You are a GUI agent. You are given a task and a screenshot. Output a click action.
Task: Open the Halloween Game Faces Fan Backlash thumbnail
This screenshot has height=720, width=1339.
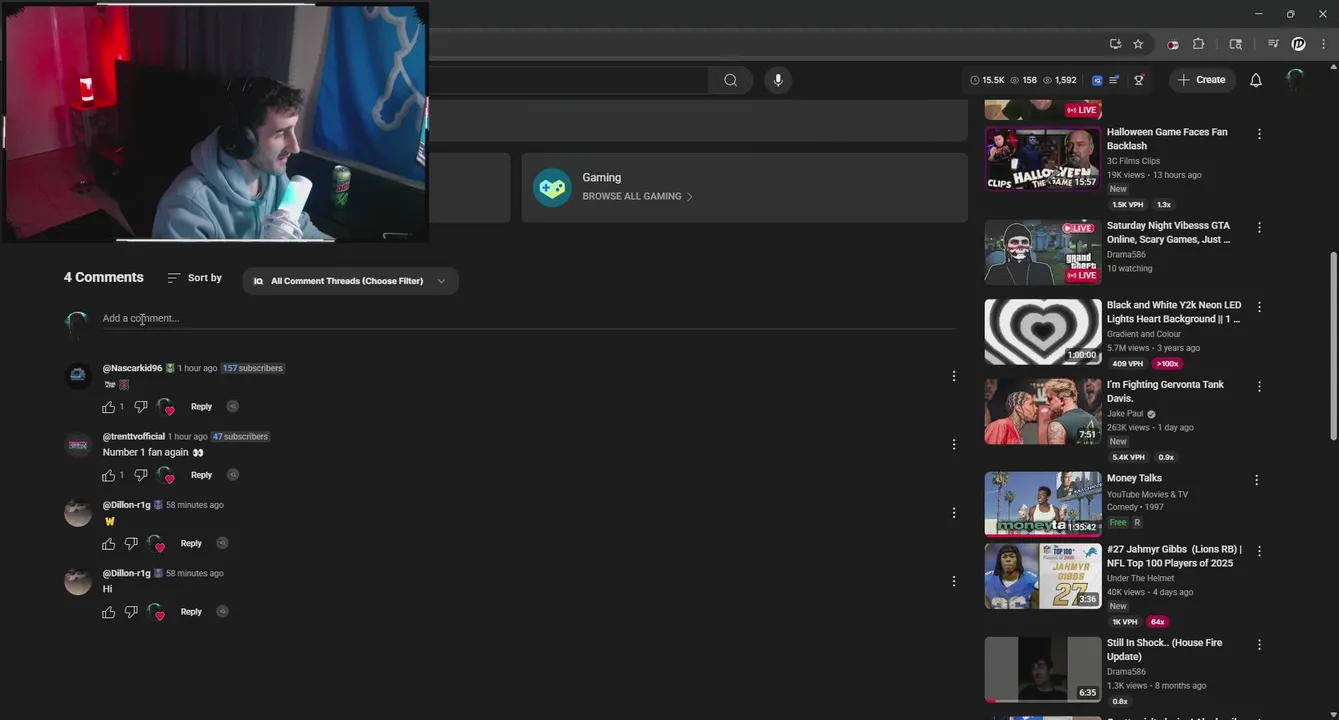(x=1043, y=158)
